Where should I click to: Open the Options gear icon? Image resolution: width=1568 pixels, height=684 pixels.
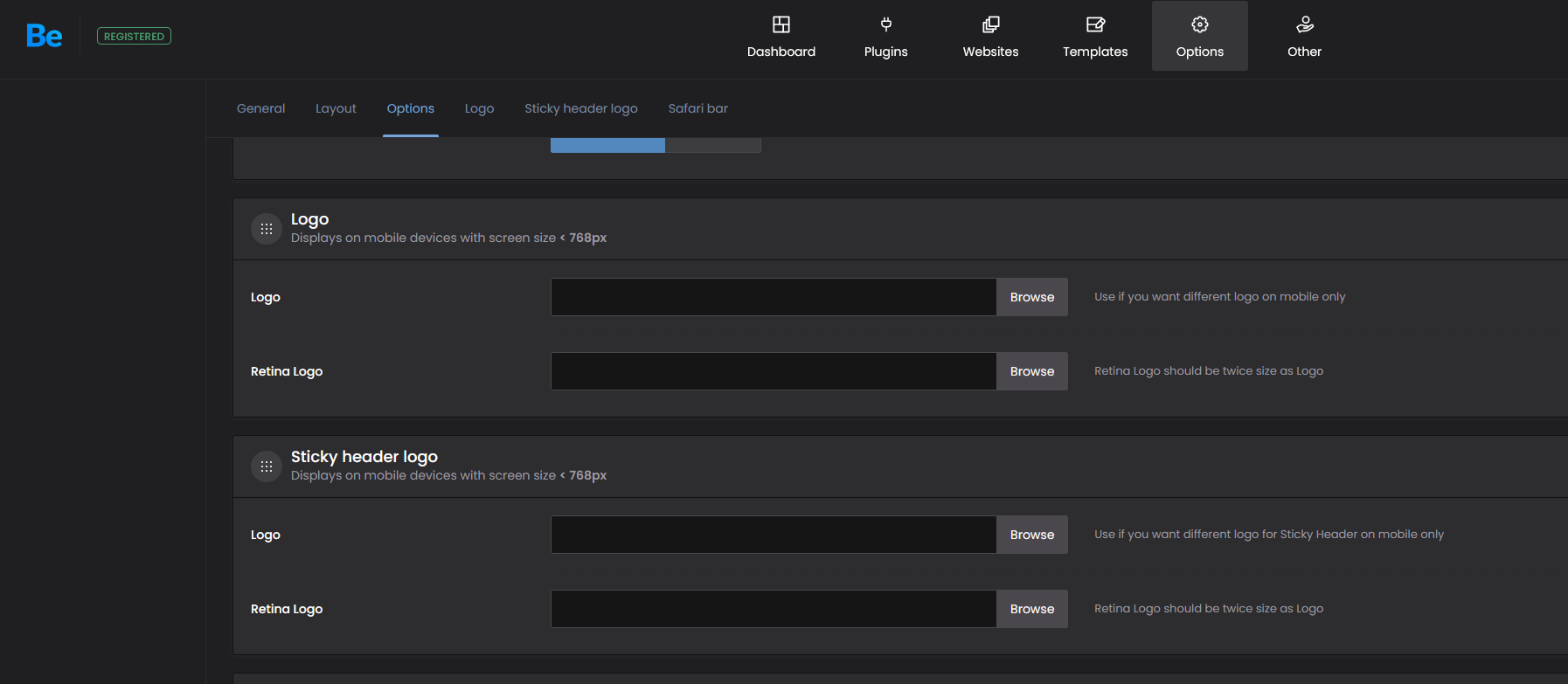(1200, 24)
